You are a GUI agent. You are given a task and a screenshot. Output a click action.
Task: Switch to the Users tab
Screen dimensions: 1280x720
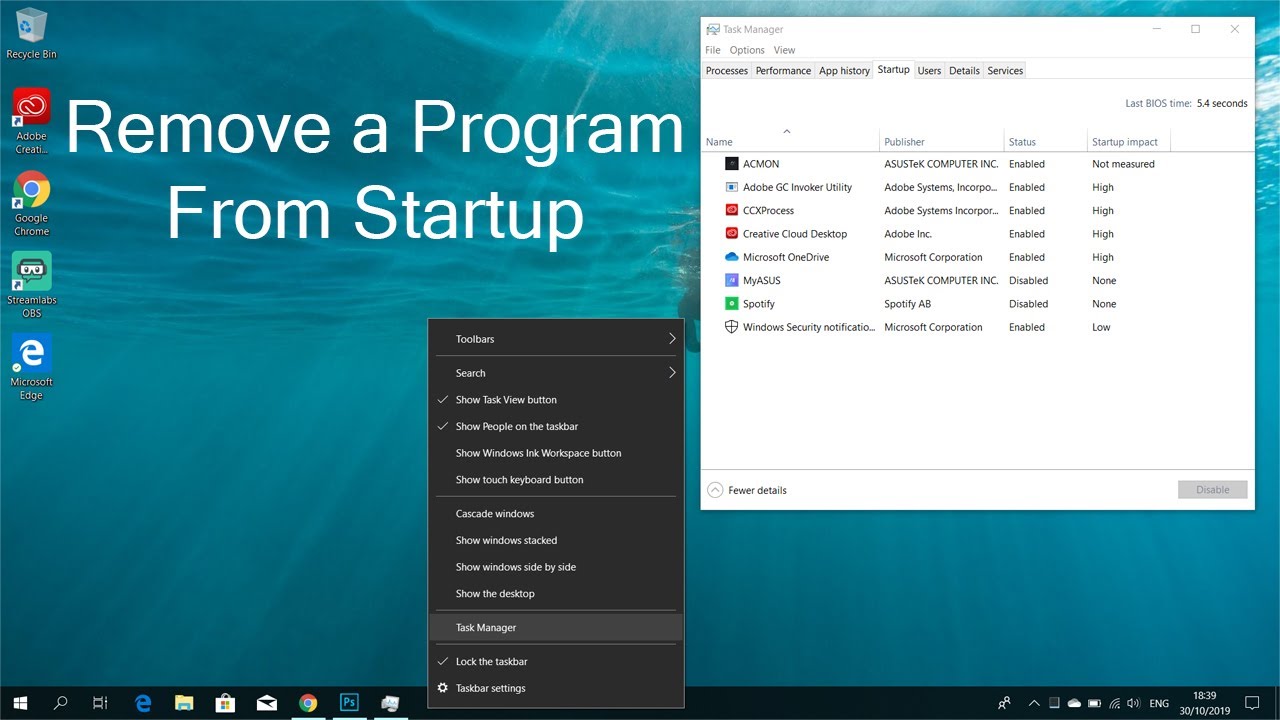pos(929,71)
